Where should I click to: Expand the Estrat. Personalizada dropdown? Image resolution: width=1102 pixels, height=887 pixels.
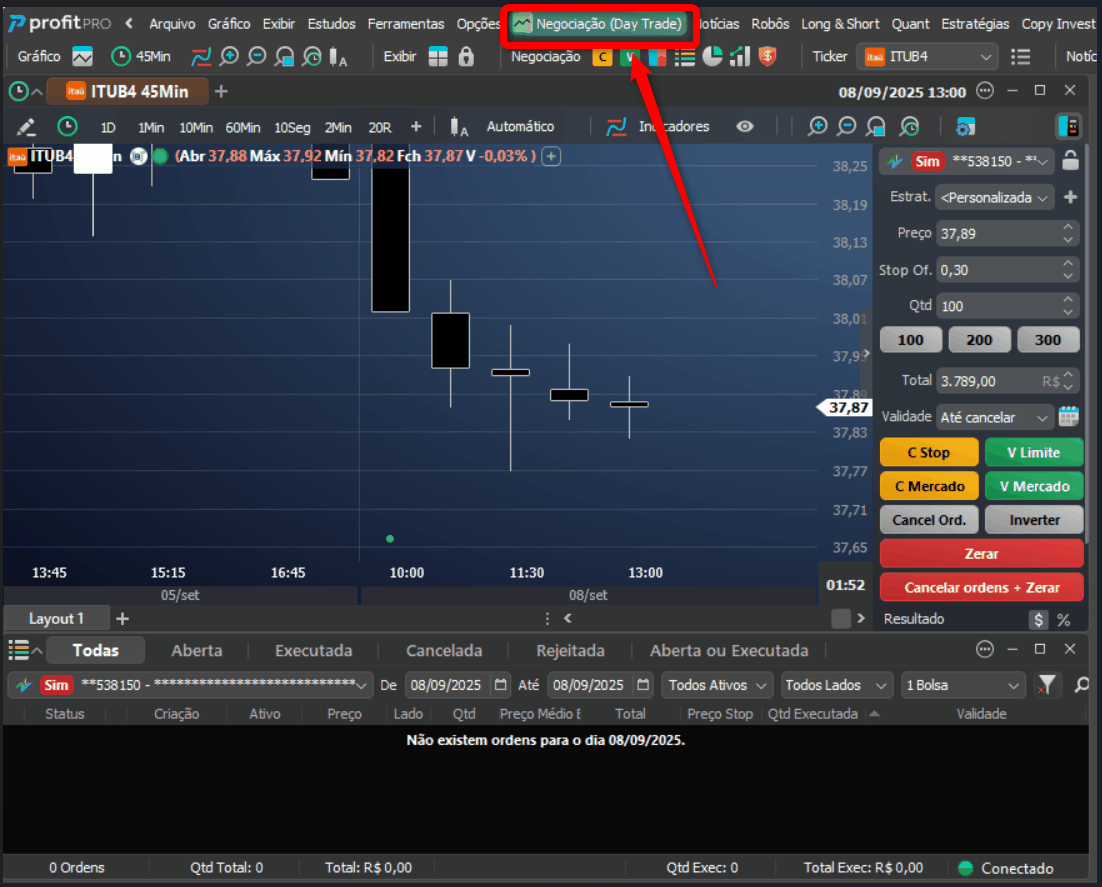pos(994,198)
